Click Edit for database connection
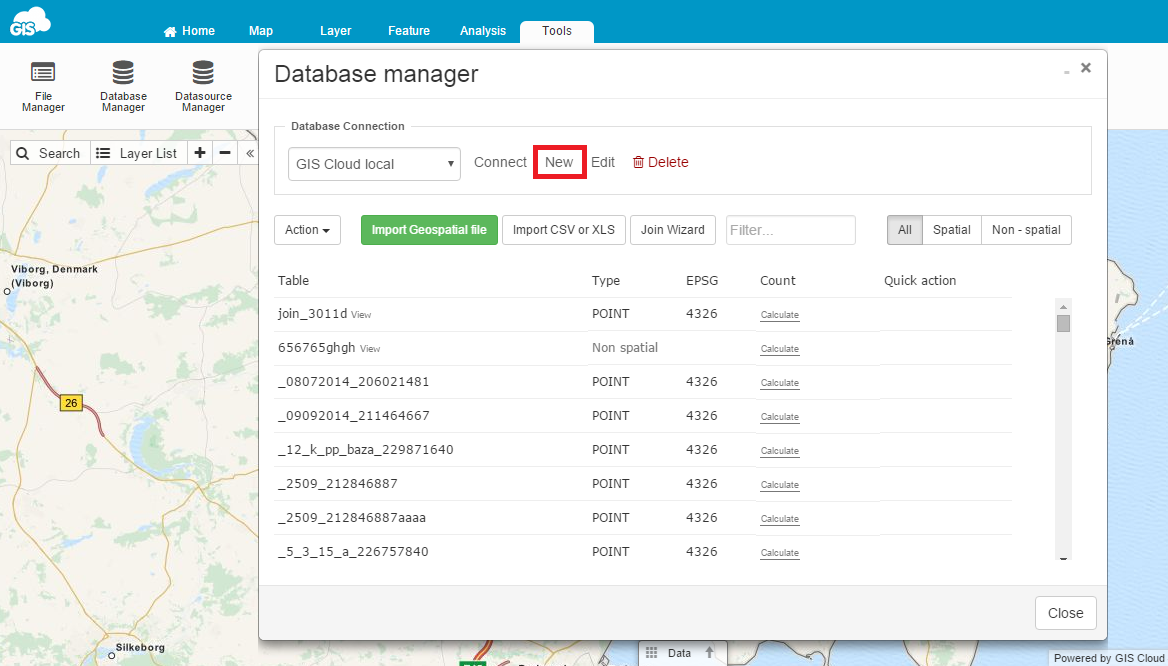 coord(603,162)
